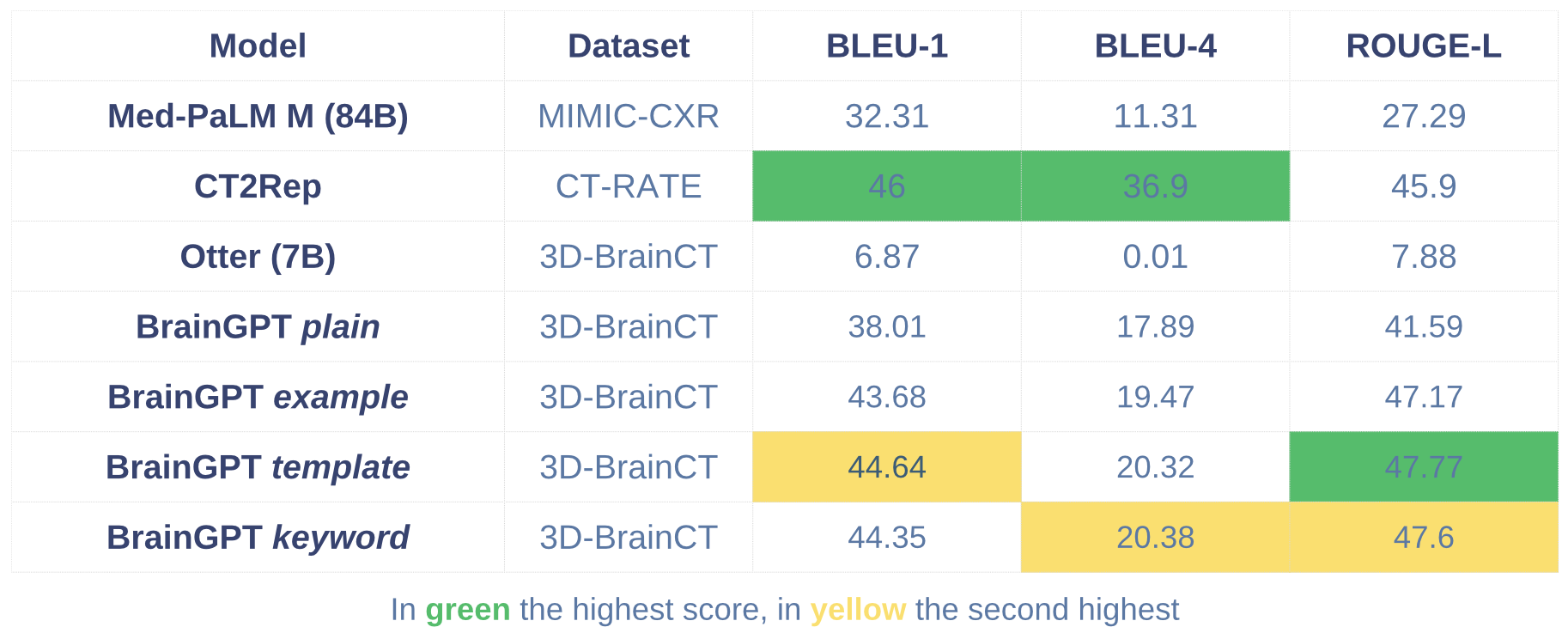Screen dimensions: 1568x627
Task: Click the CT-RATE dataset cell
Action: pyautogui.click(x=629, y=186)
